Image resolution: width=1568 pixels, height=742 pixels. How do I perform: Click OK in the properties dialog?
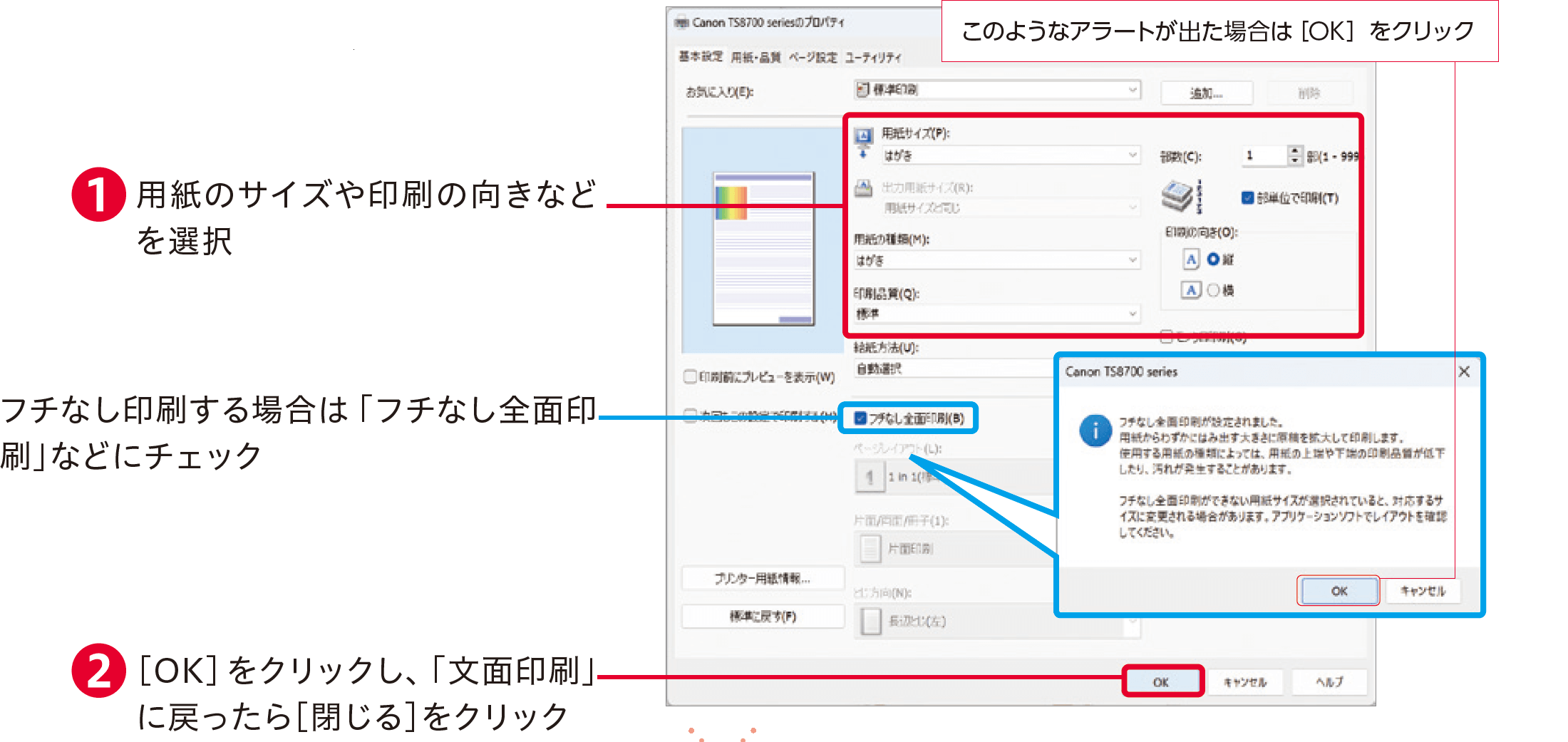(1162, 682)
